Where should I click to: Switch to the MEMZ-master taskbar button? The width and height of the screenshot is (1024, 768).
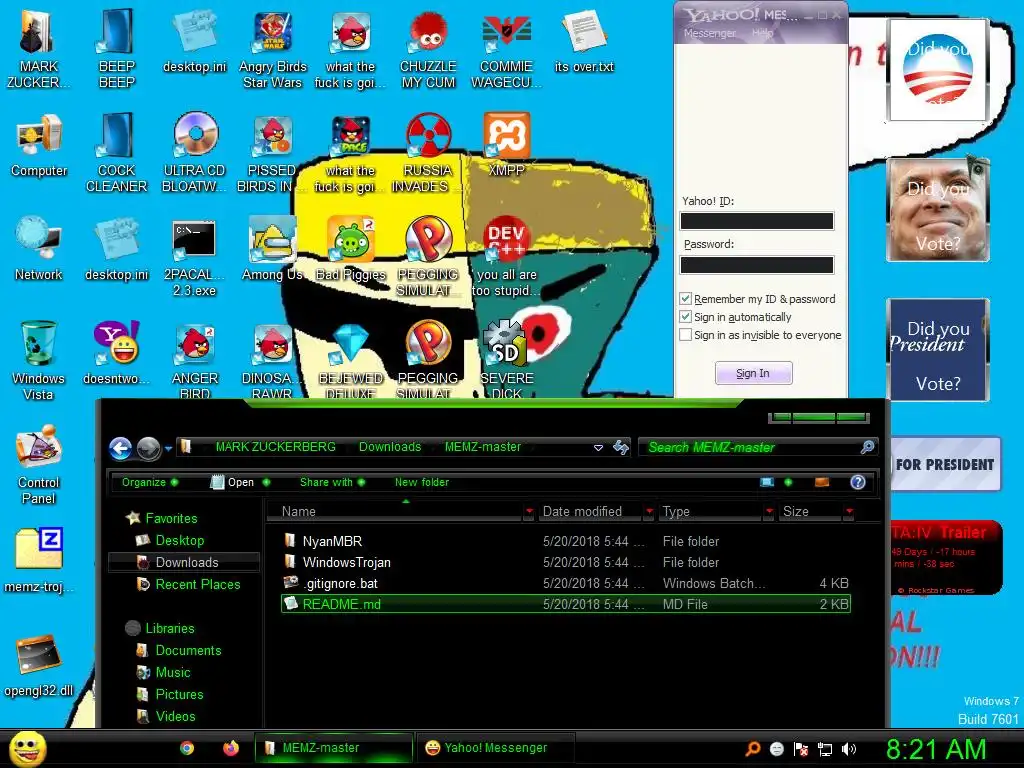(334, 748)
